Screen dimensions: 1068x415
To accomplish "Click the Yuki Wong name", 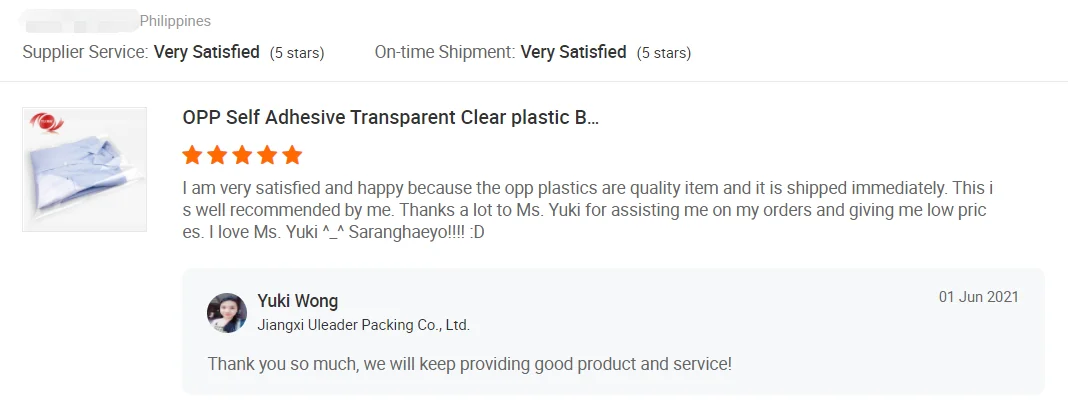I will [297, 301].
